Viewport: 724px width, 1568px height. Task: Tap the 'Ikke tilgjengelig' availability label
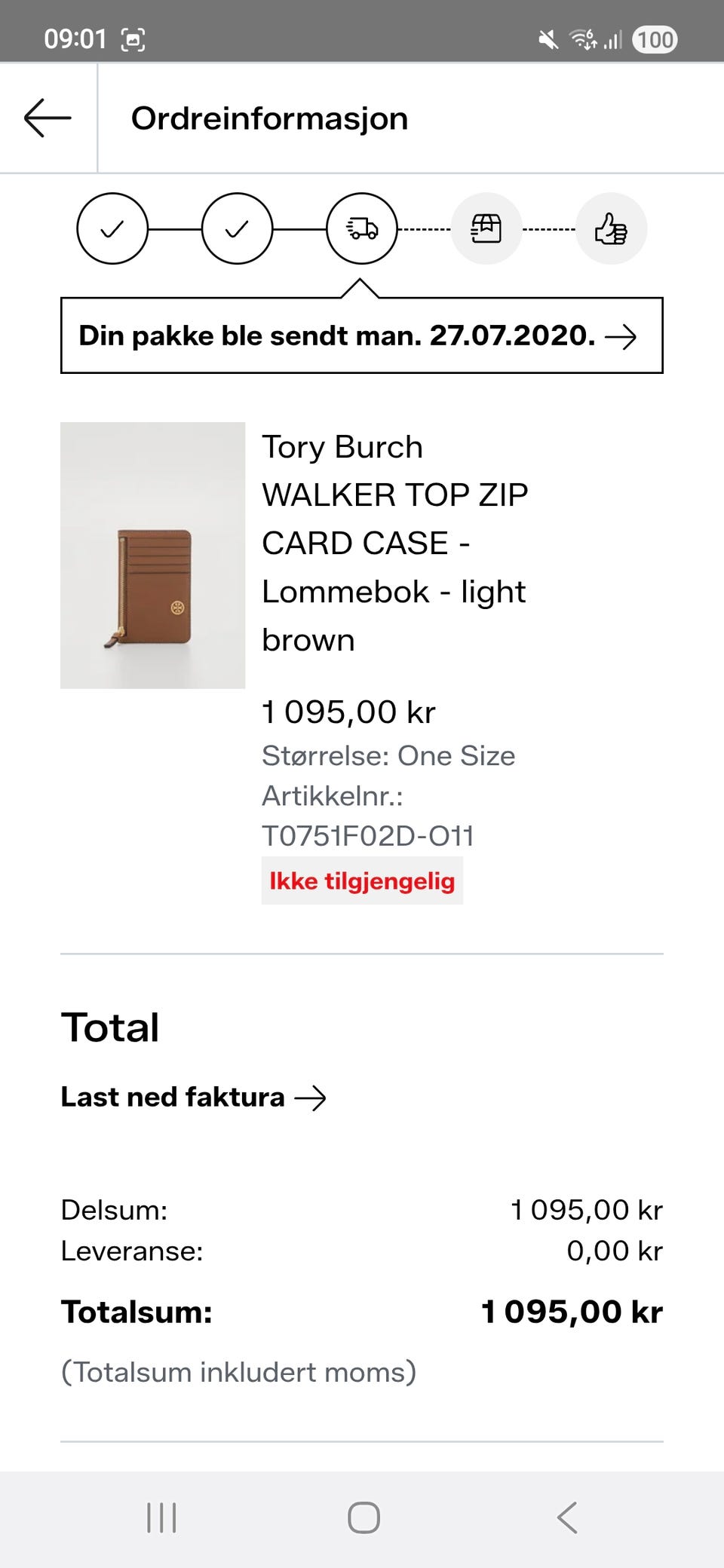[362, 880]
